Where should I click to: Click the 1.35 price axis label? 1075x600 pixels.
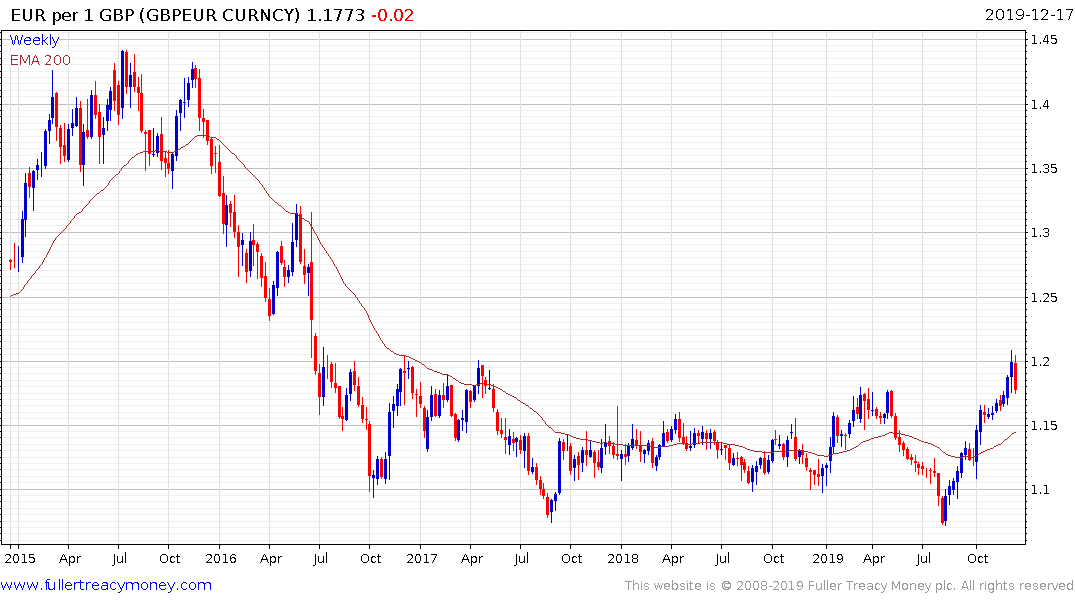point(1044,169)
